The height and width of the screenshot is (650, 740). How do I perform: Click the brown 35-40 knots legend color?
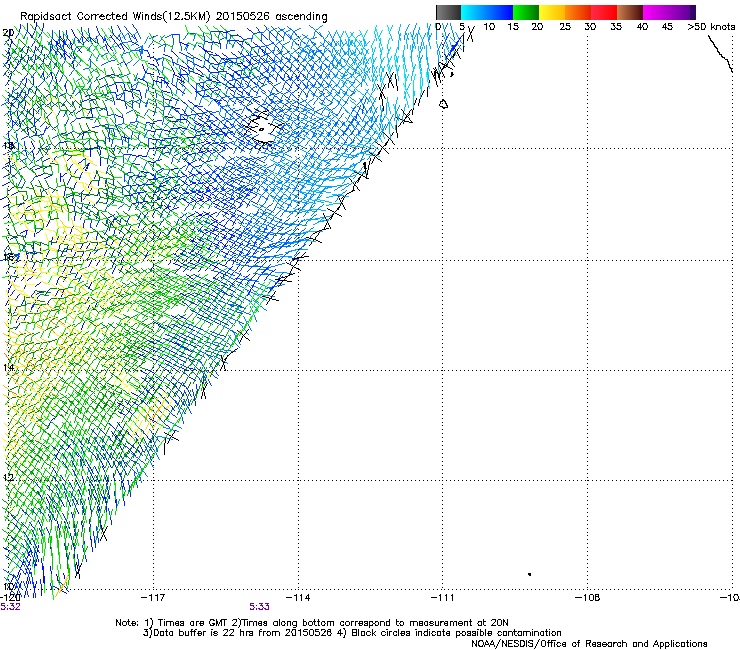point(630,12)
